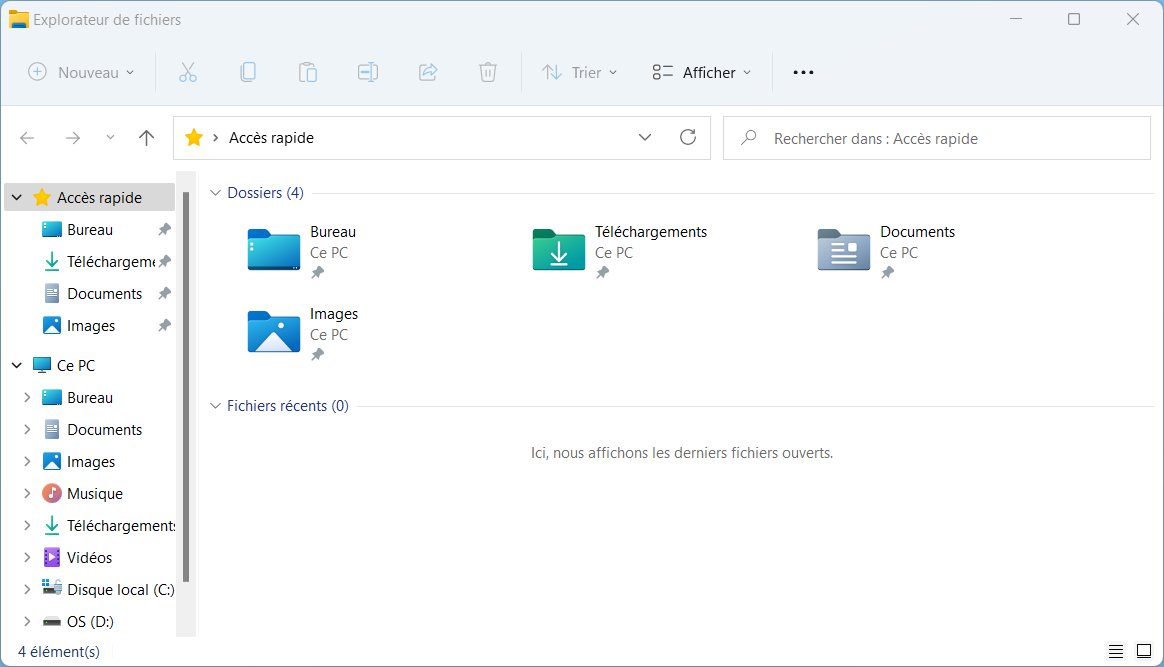Expand Disque local (C:) in tree

pos(27,589)
